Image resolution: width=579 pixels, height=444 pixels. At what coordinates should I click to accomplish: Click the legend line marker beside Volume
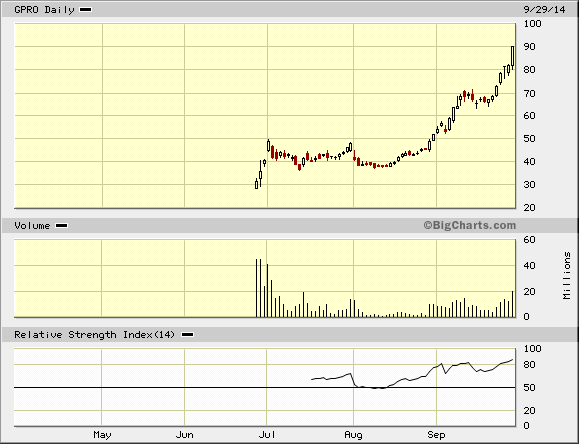[61, 225]
